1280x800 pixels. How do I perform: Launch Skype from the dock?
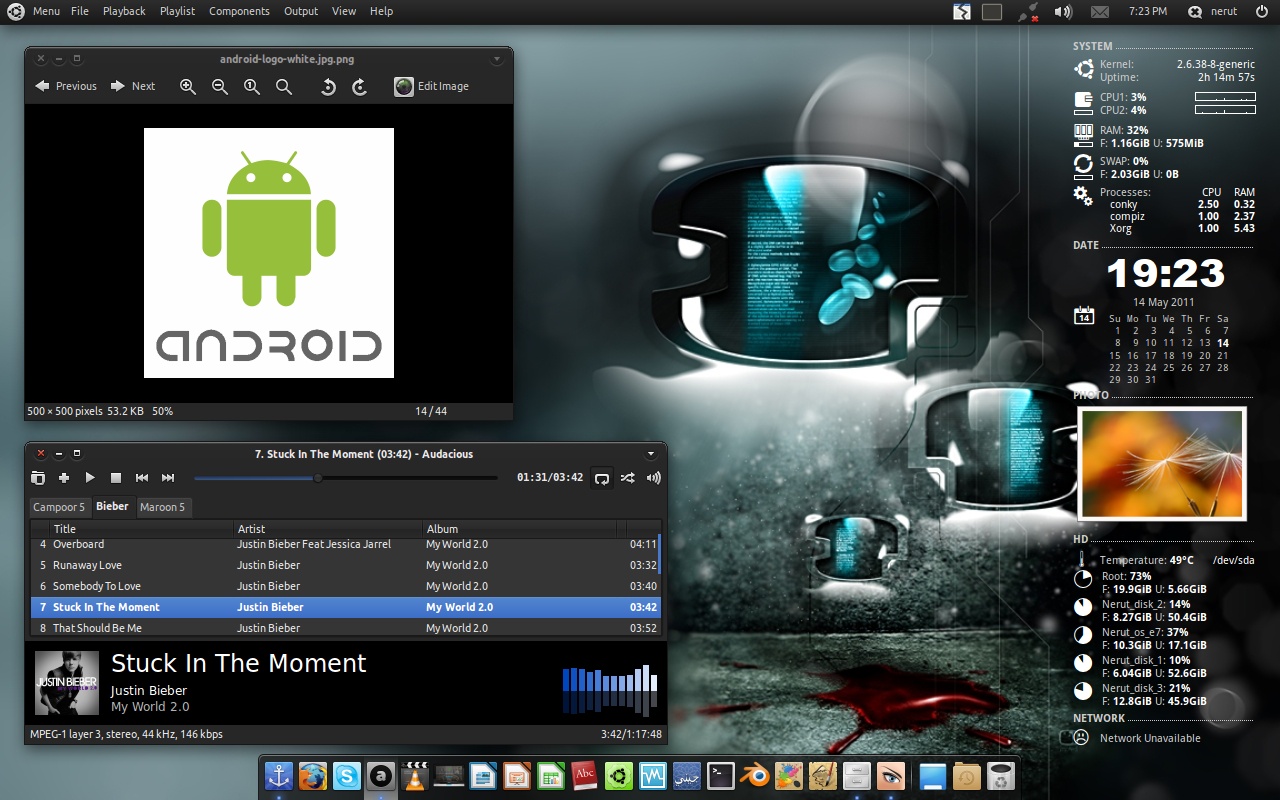(347, 775)
